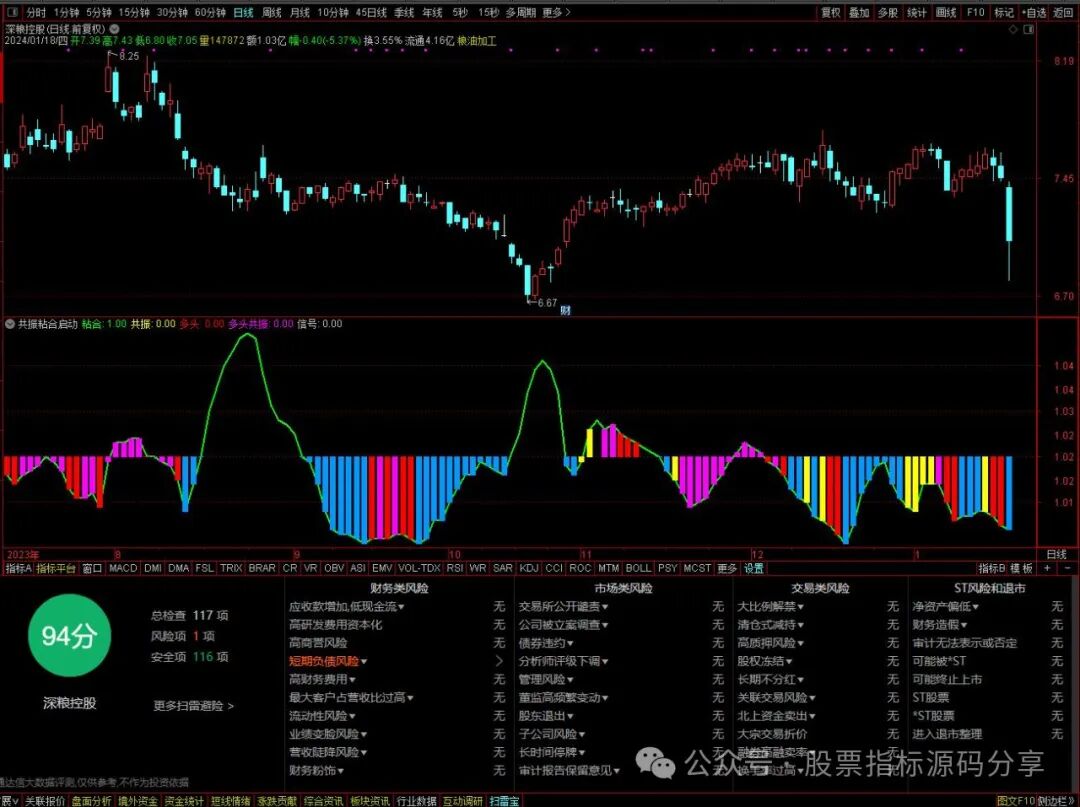Click the plus zoom button beside 模板
Image resolution: width=1080 pixels, height=807 pixels.
1048,568
